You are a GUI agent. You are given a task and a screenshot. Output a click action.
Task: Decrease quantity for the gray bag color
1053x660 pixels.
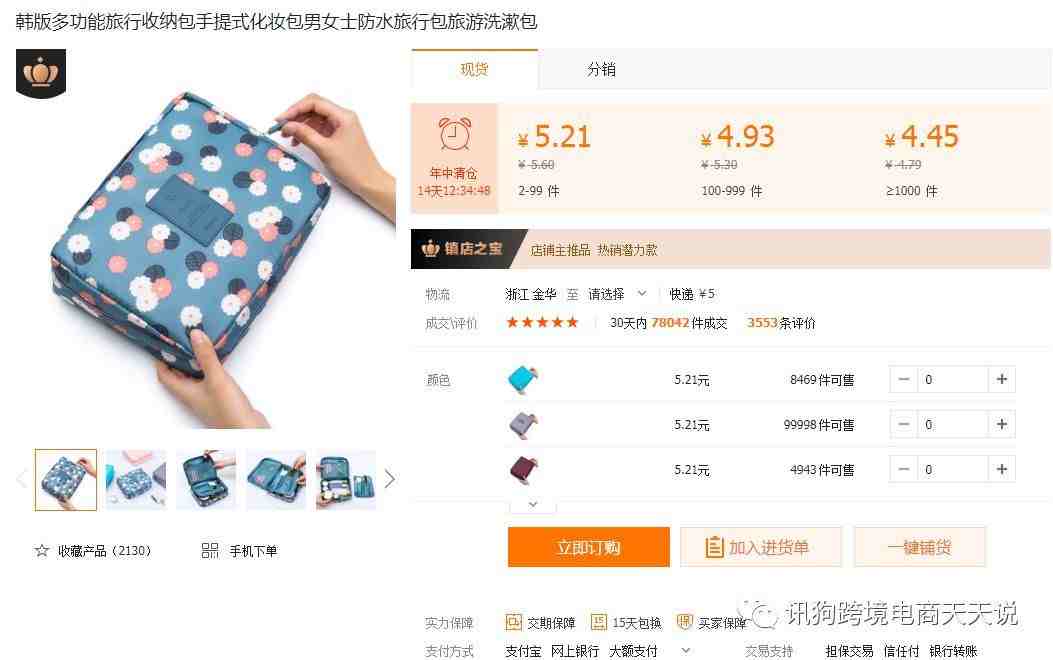903,424
